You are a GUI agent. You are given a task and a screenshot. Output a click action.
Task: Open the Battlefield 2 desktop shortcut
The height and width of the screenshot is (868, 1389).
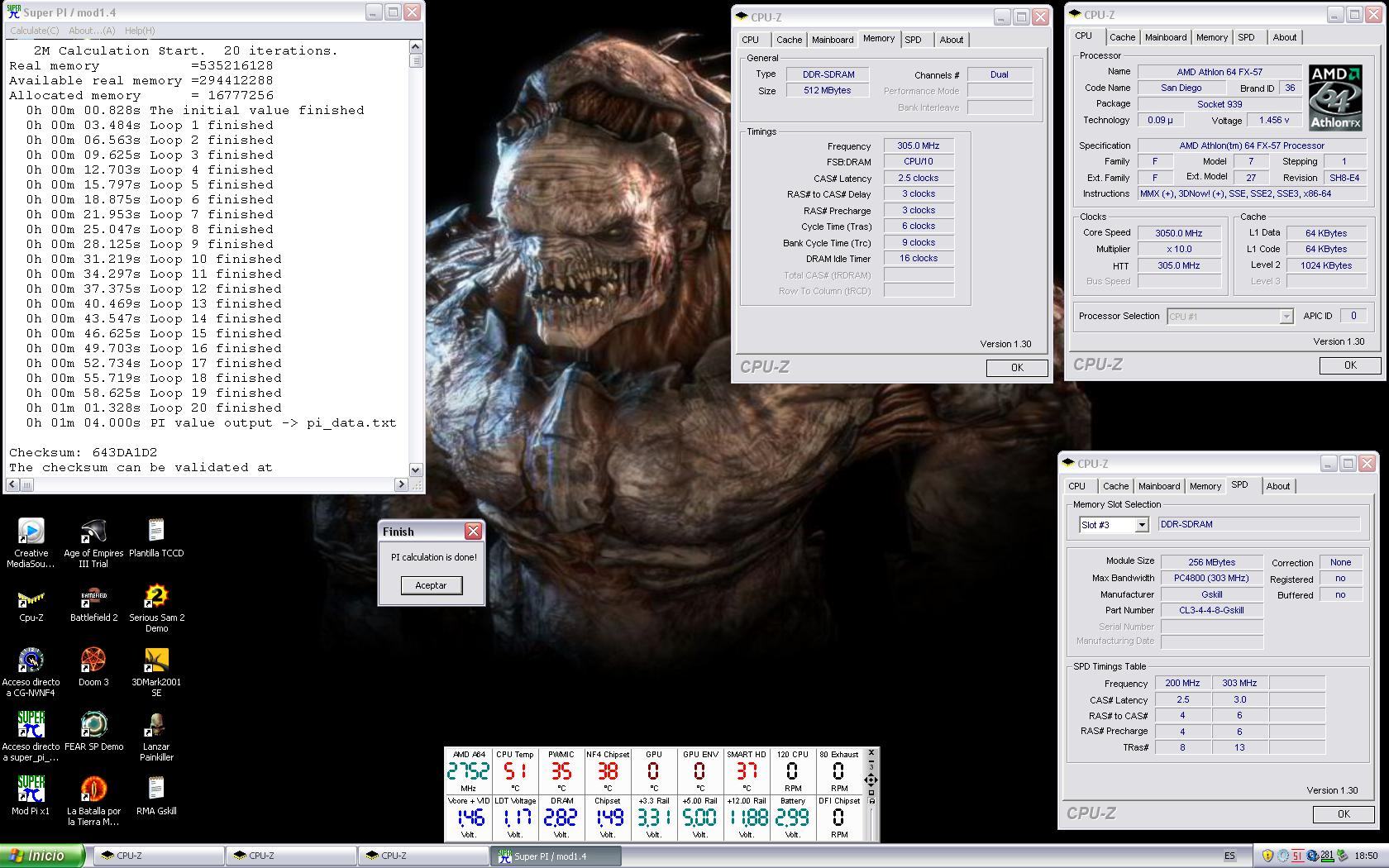coord(93,598)
